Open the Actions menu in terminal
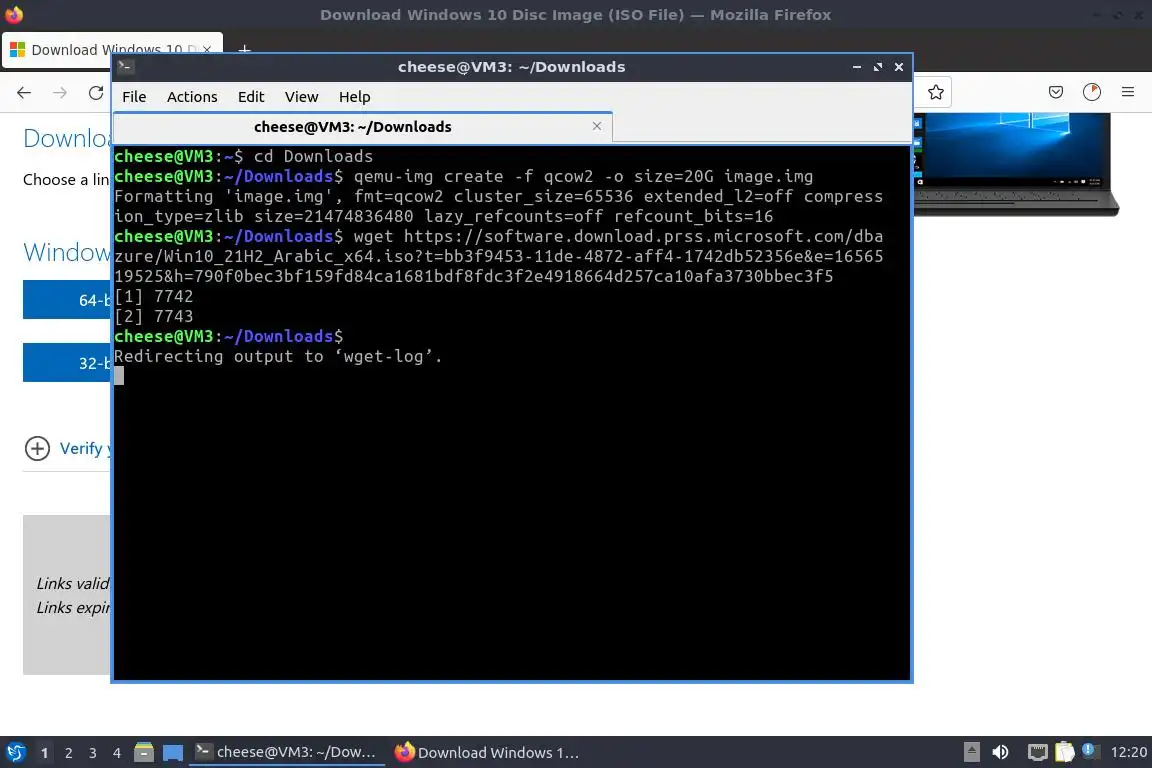Screen dimensions: 1152x768 click(x=192, y=97)
